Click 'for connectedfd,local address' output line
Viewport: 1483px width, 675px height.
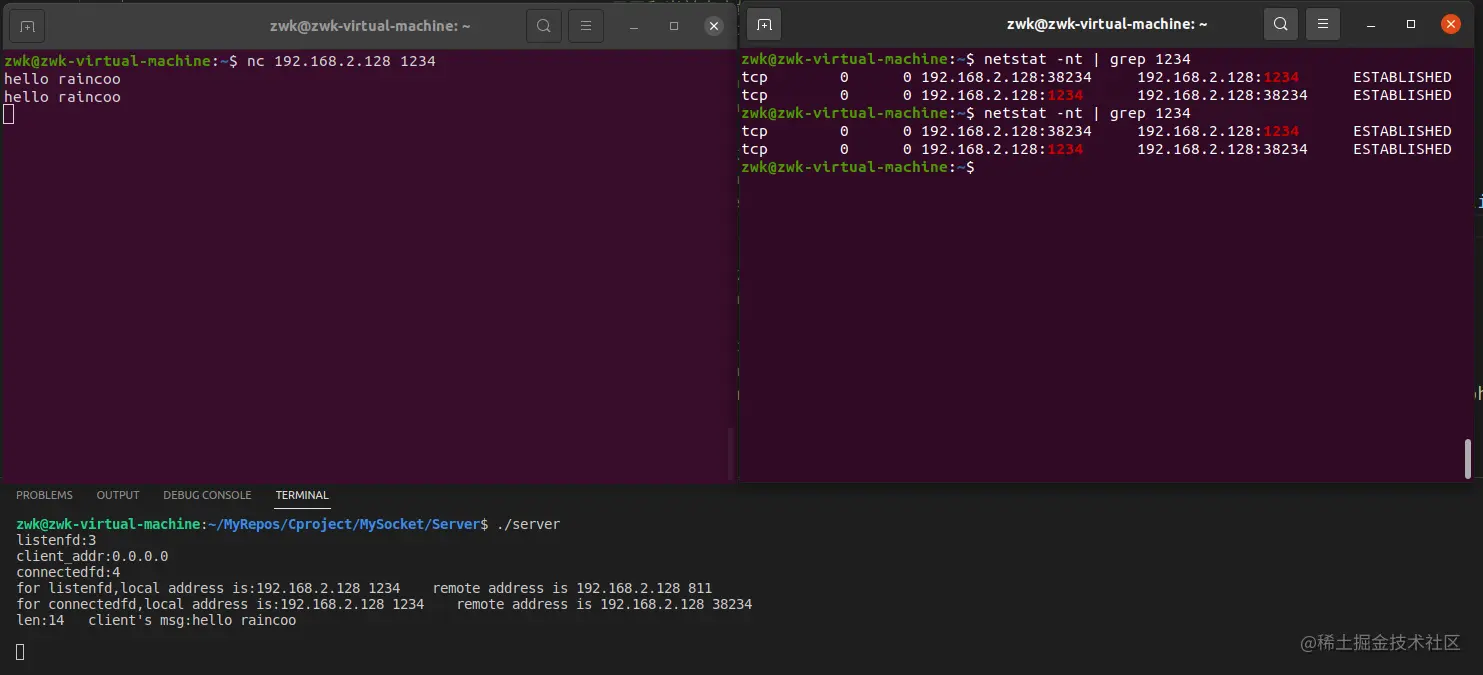click(384, 604)
